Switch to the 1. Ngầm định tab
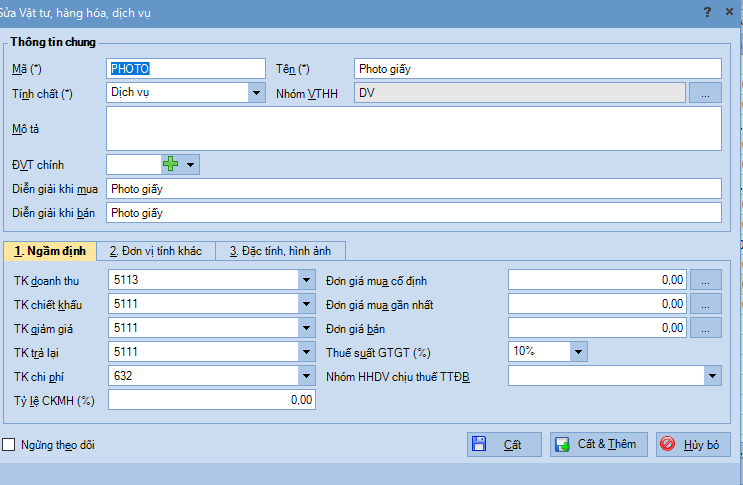Screen dimensions: 743x485 coord(50,251)
